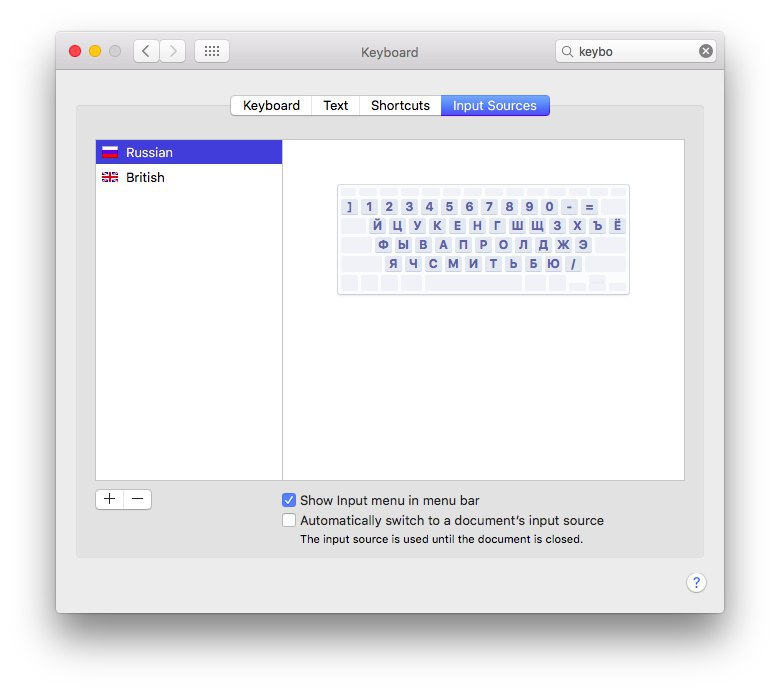Image resolution: width=780 pixels, height=693 pixels.
Task: Switch to the Shortcuts tab
Action: click(400, 105)
